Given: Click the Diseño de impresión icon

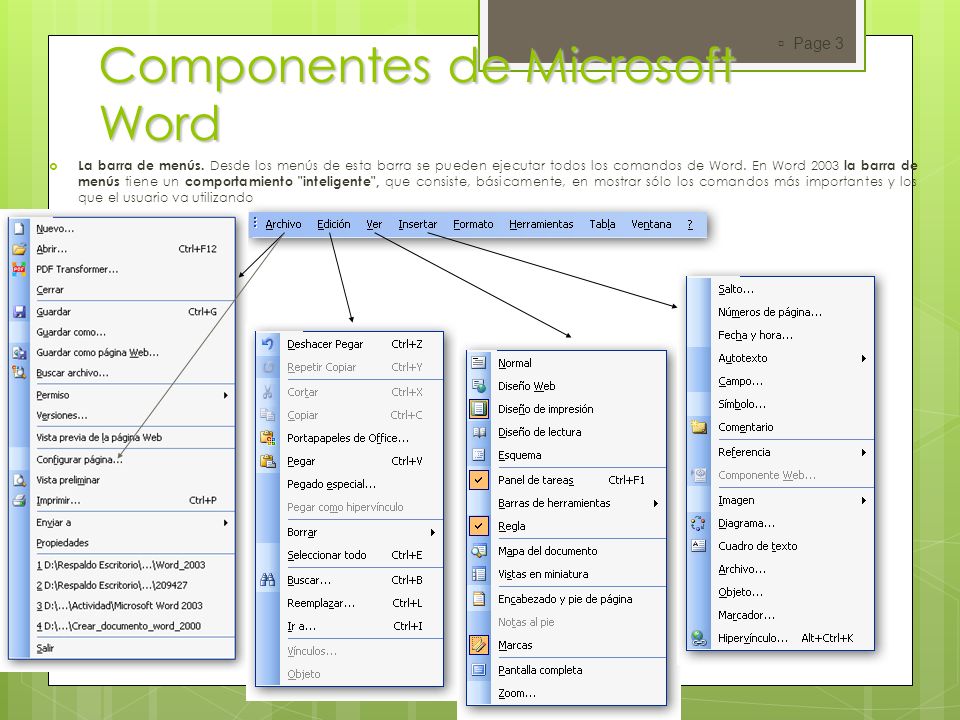Looking at the screenshot, I should (479, 408).
